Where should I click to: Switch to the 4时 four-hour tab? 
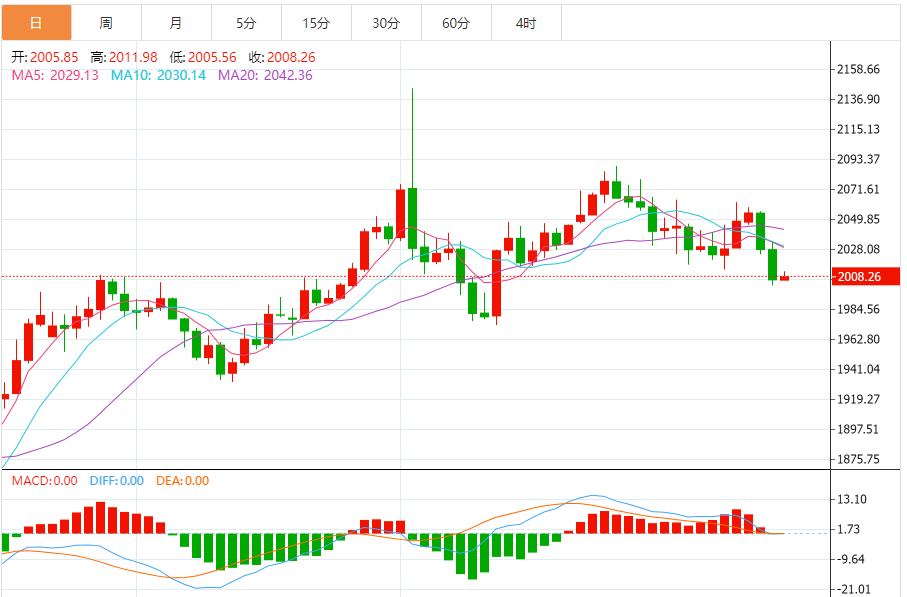click(526, 23)
